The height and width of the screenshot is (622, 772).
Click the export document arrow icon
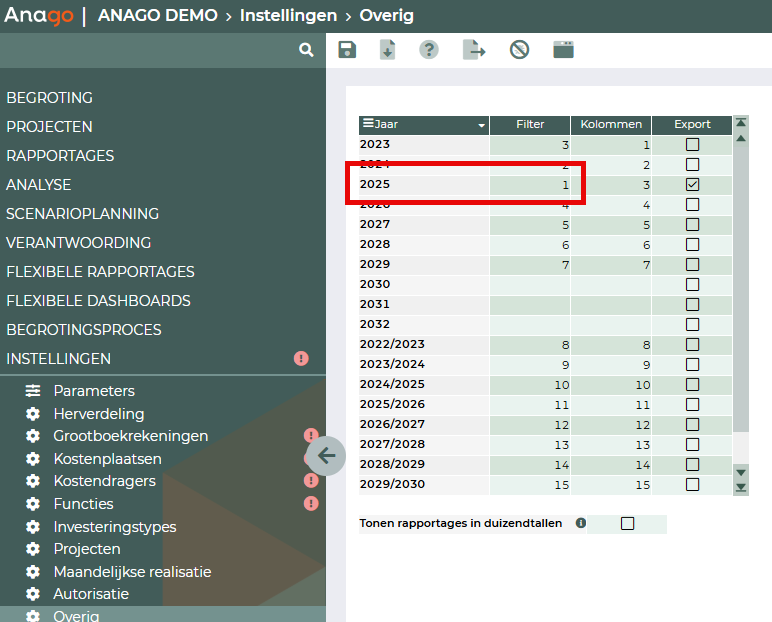[473, 50]
